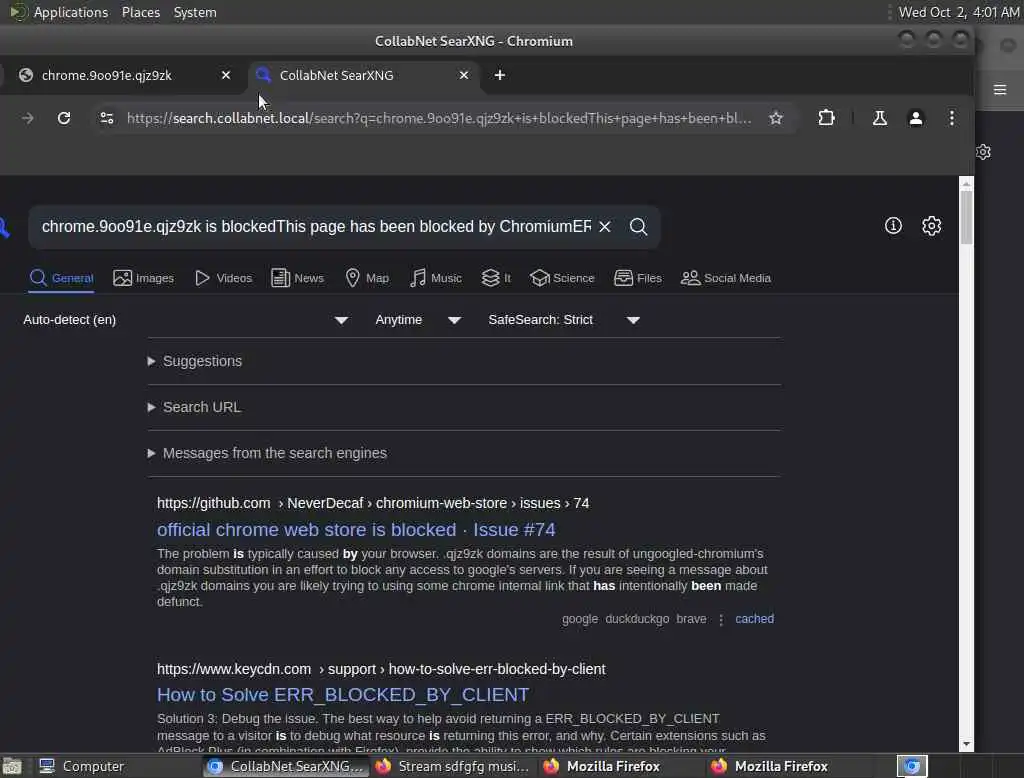The height and width of the screenshot is (778, 1024).
Task: Click into the search query field
Action: click(316, 227)
